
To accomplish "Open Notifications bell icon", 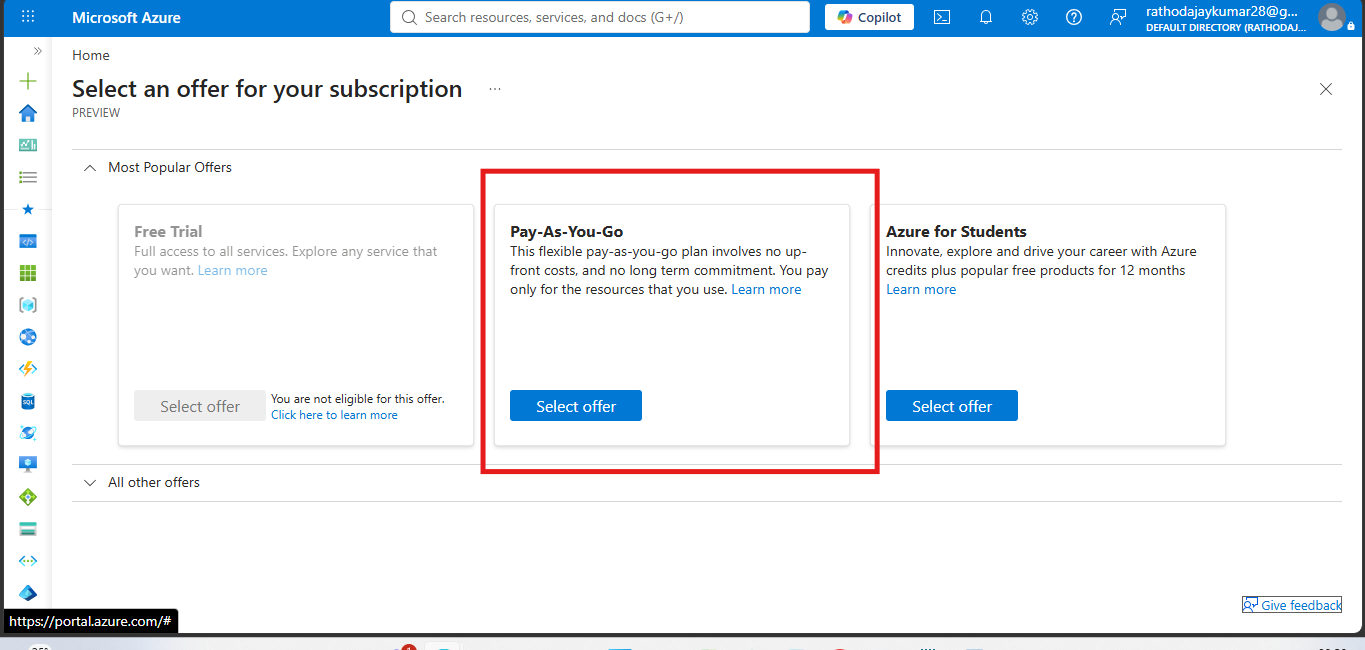I will pos(986,17).
